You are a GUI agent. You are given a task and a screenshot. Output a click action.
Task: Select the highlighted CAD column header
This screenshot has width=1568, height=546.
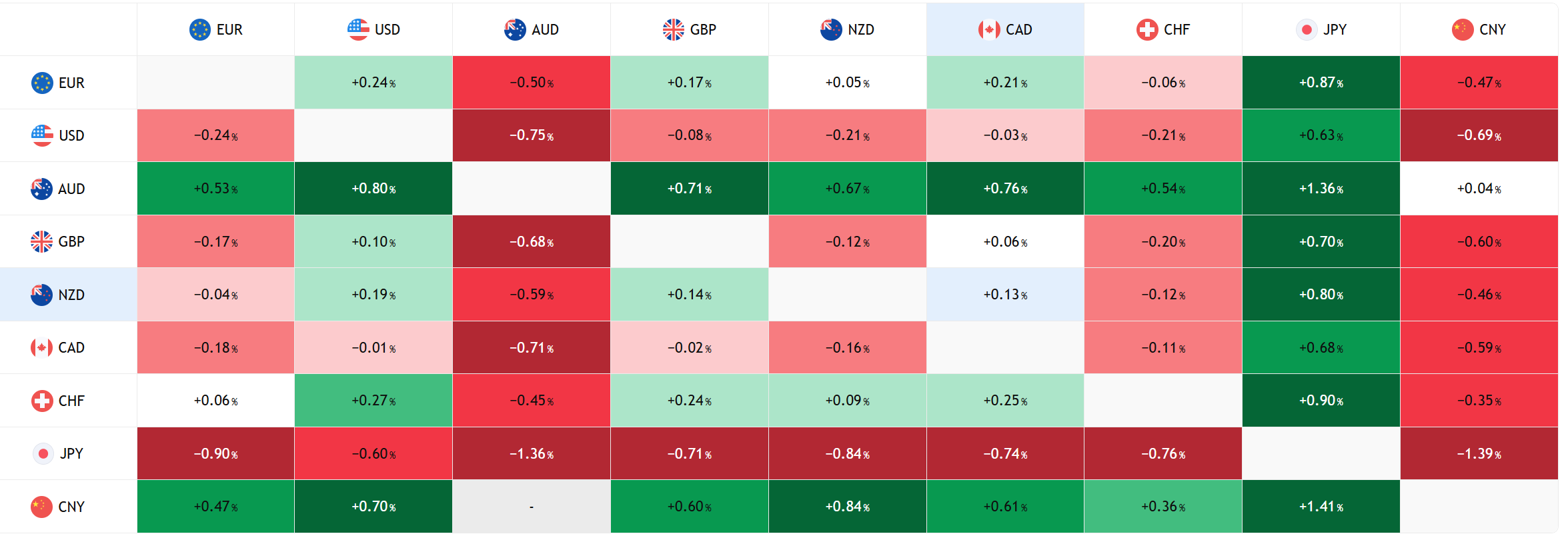point(1005,29)
